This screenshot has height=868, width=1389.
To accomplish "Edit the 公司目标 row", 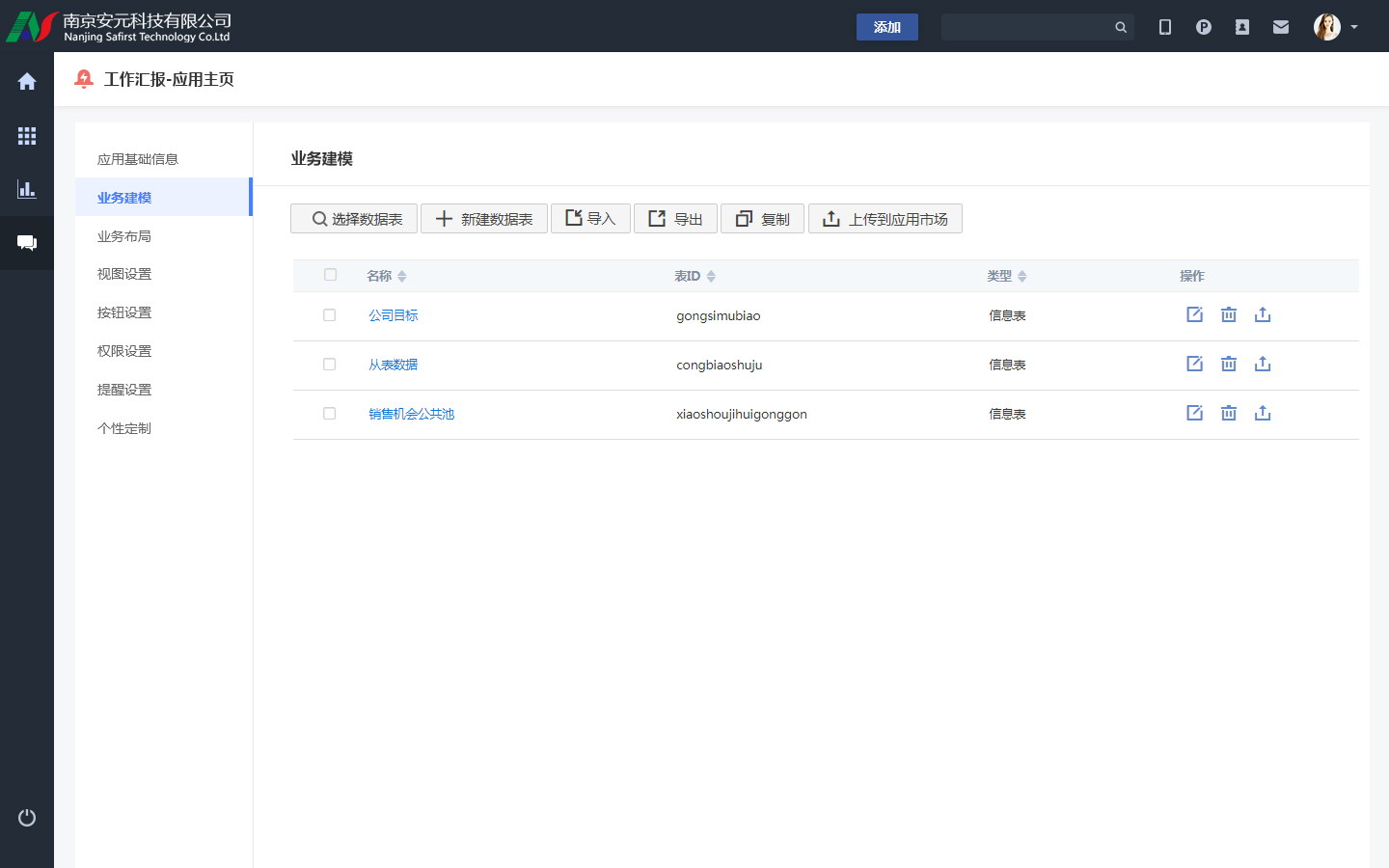I will [1194, 314].
